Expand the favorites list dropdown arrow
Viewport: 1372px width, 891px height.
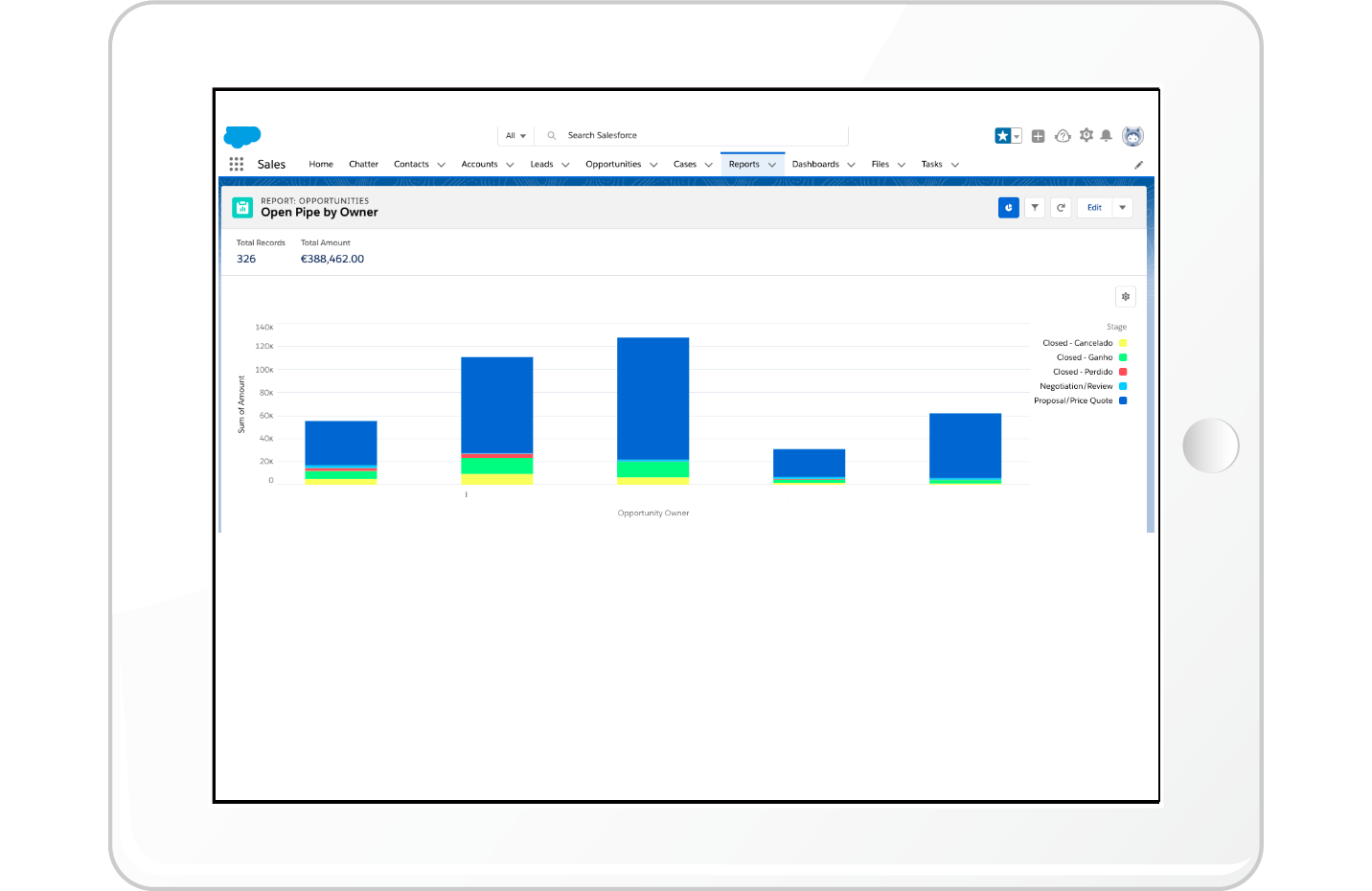(1017, 136)
